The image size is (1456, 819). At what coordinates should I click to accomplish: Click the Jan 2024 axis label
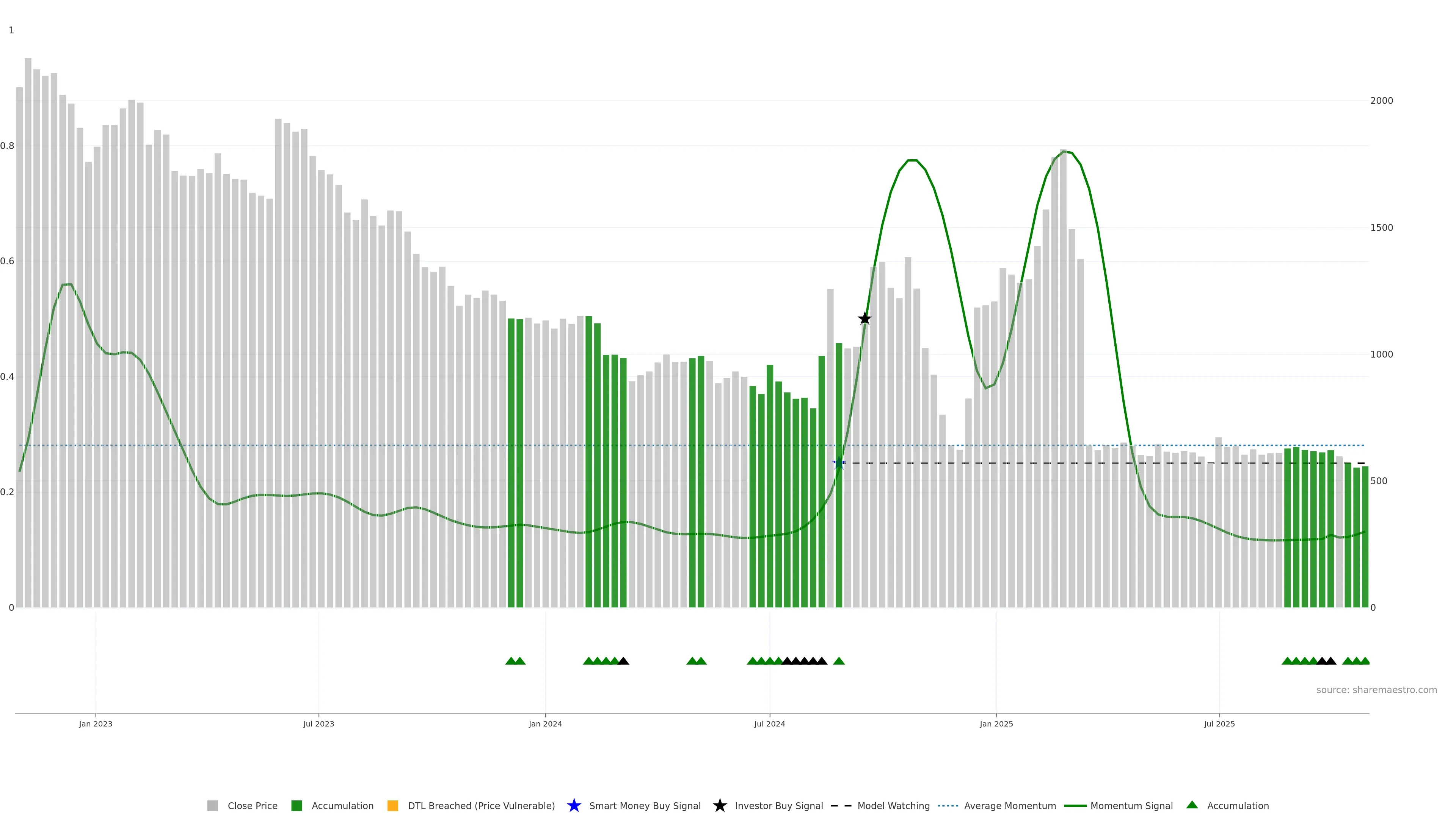point(546,723)
